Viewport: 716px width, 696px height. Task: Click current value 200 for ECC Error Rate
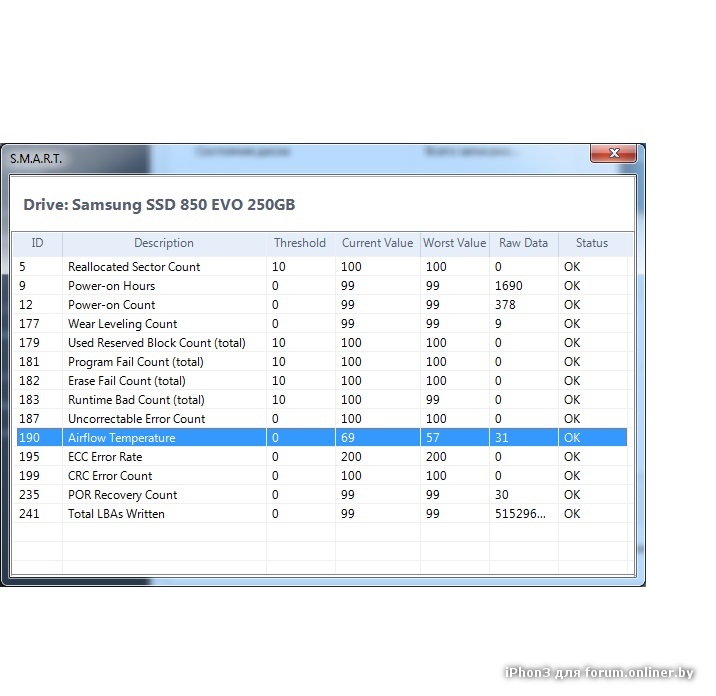351,457
